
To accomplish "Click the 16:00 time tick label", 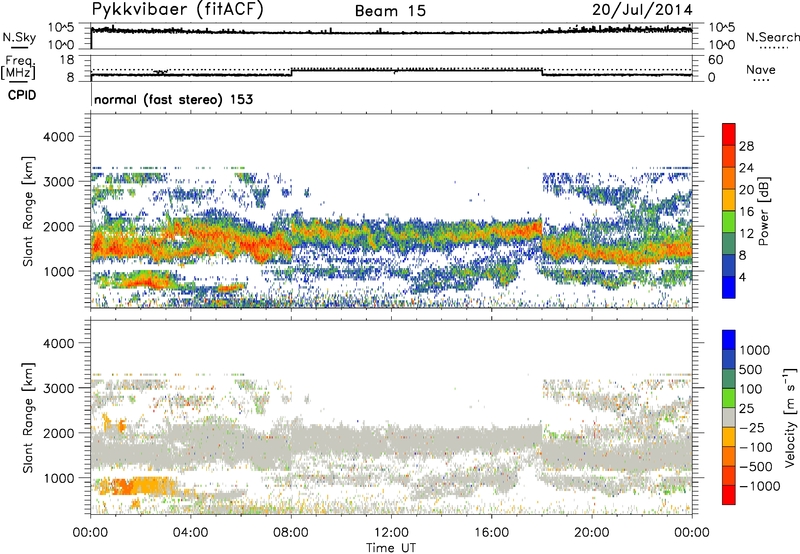I will (x=492, y=533).
